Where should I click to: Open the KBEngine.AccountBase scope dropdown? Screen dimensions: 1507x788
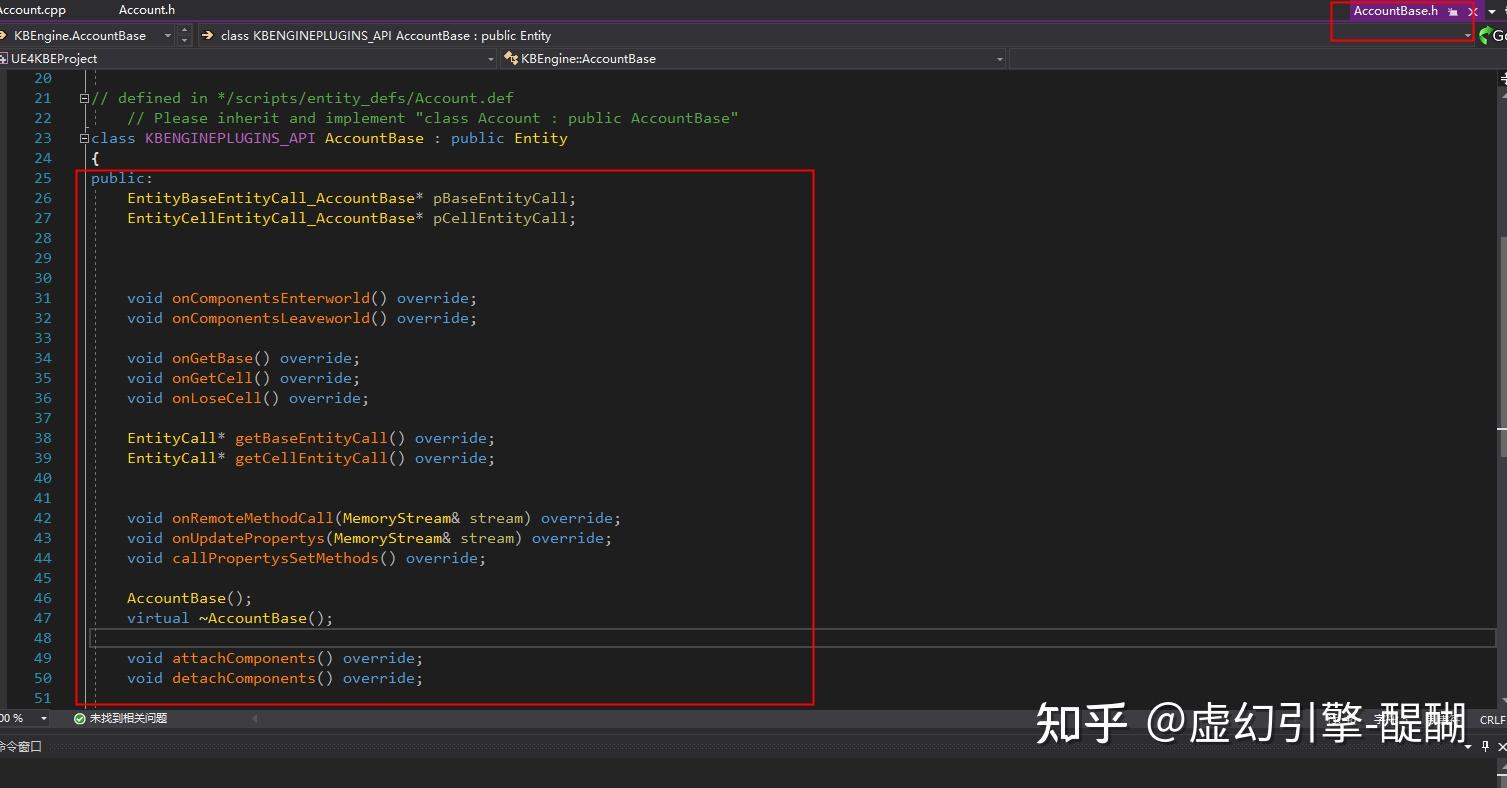(x=167, y=35)
